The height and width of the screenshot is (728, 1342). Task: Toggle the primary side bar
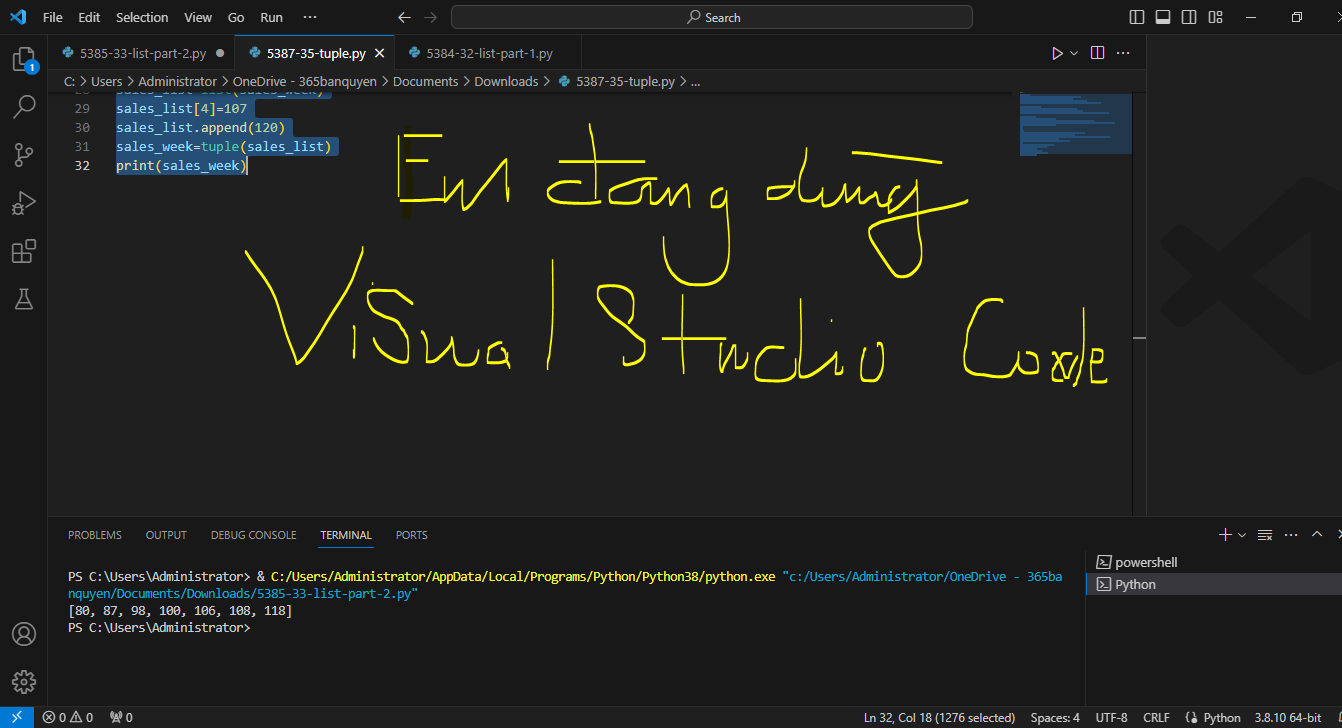[1137, 17]
